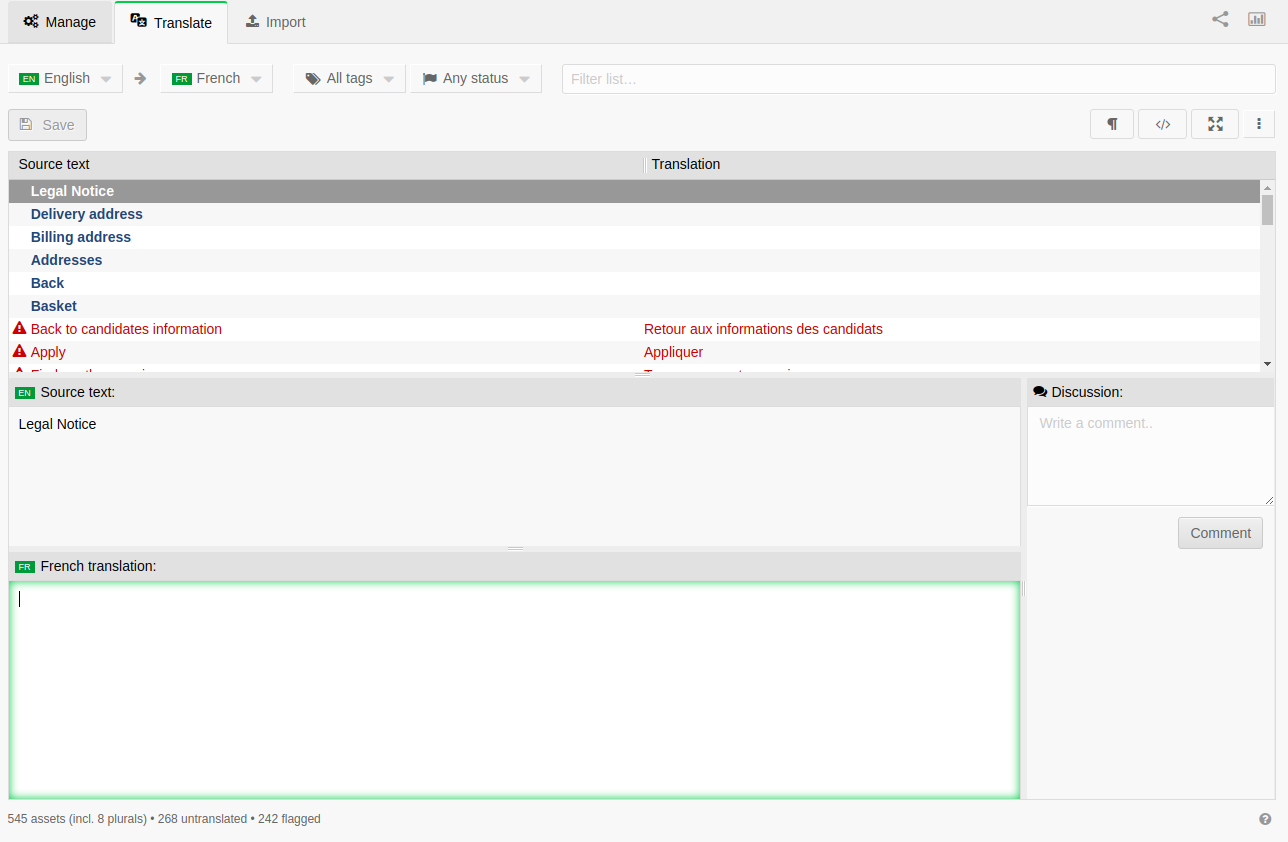Viewport: 1288px width, 842px height.
Task: Expand the All tags filter
Action: pos(349,79)
